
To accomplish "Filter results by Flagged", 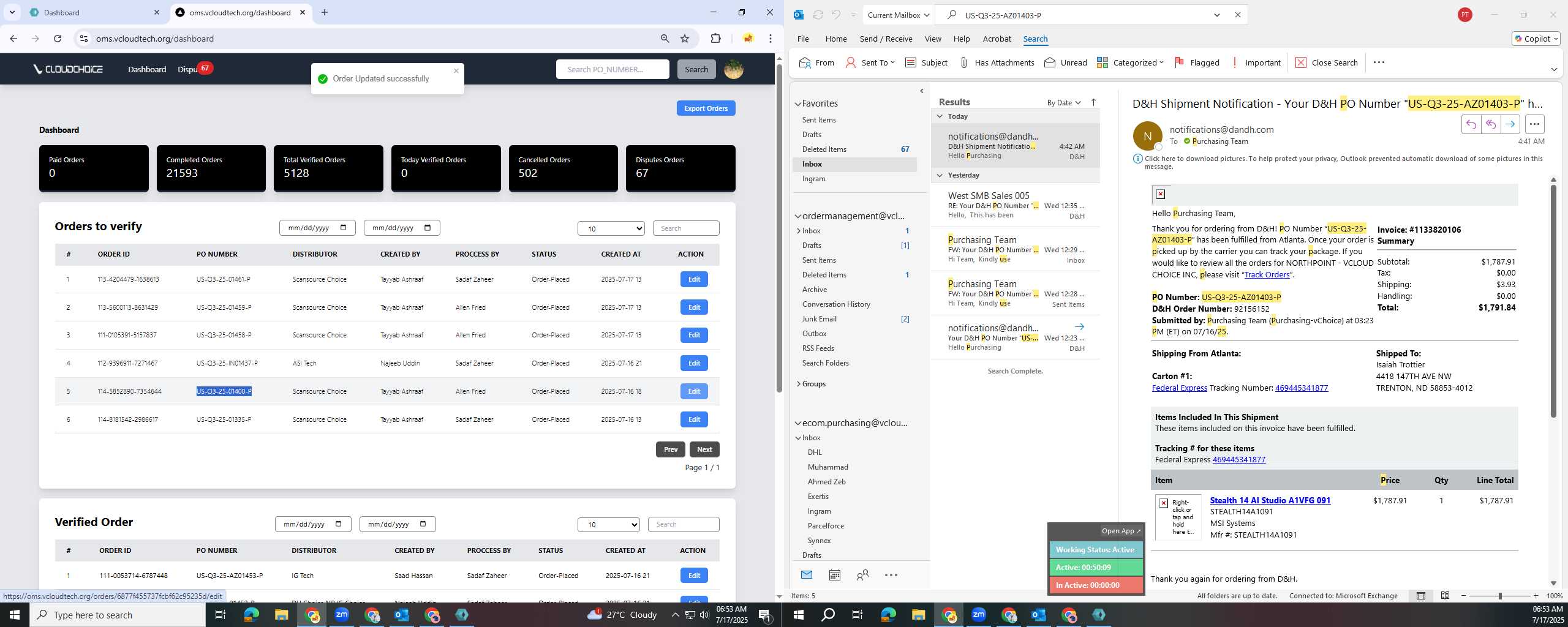I will click(1197, 62).
